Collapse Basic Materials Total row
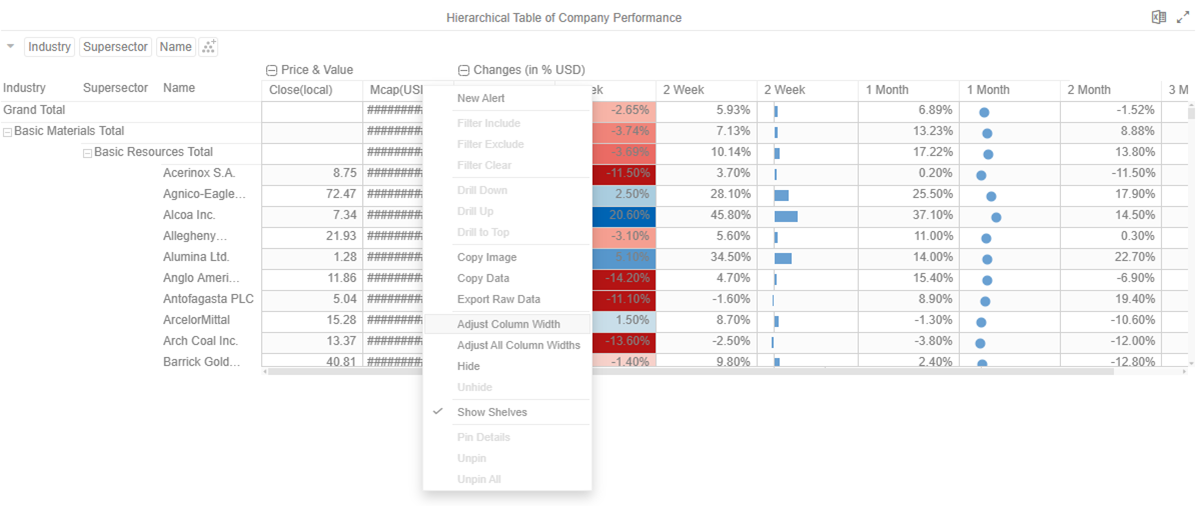 (8, 131)
